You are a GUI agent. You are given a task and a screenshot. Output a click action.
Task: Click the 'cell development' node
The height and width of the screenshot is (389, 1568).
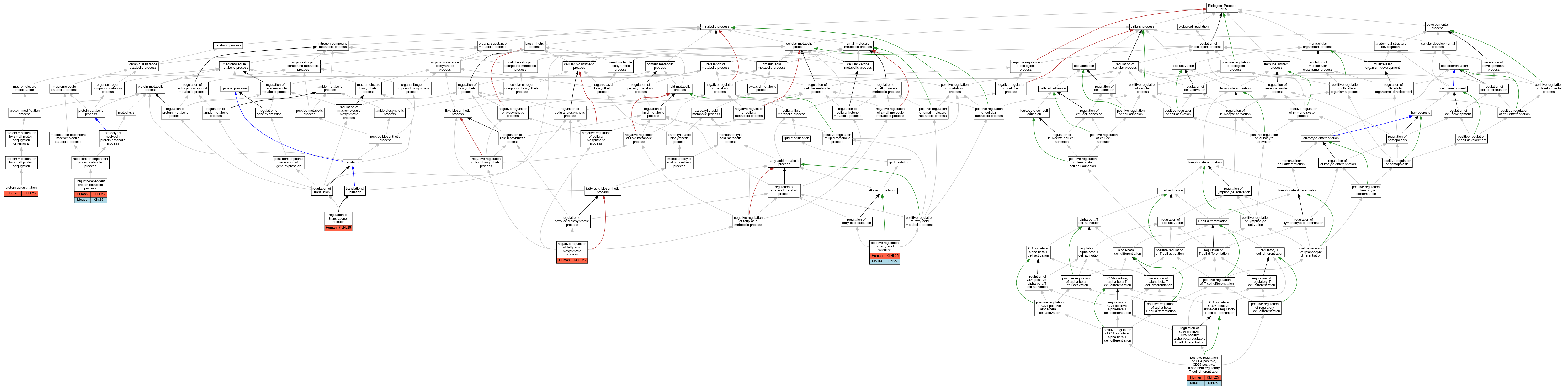click(1453, 89)
